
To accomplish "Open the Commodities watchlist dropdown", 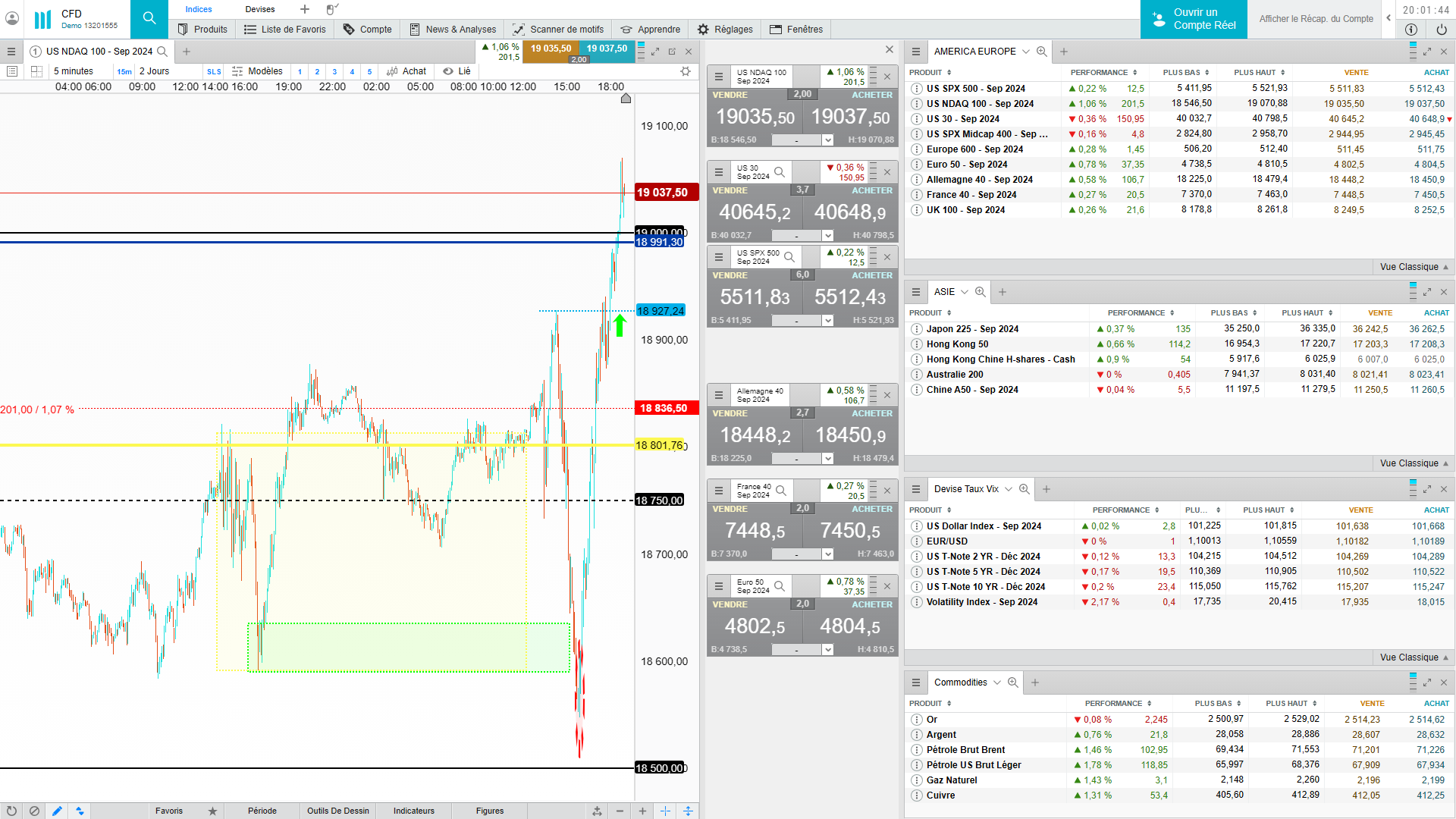I will (997, 682).
